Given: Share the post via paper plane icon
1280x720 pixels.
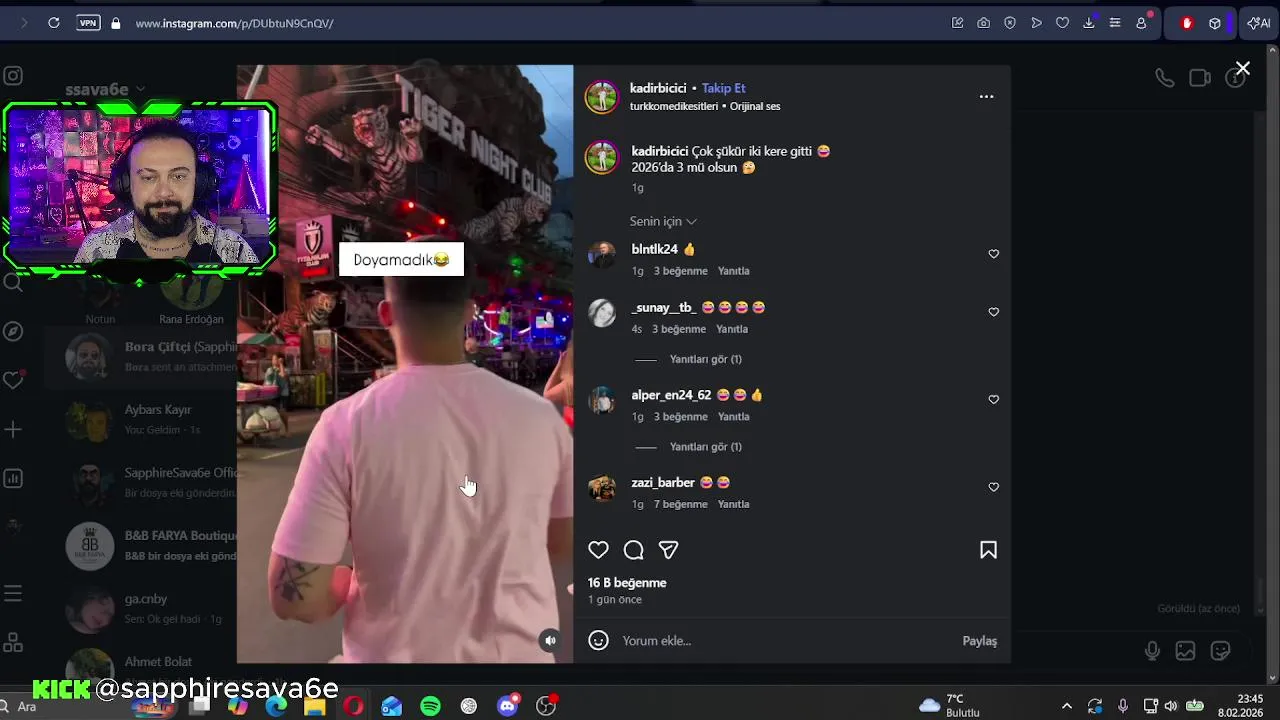Looking at the screenshot, I should coord(669,550).
